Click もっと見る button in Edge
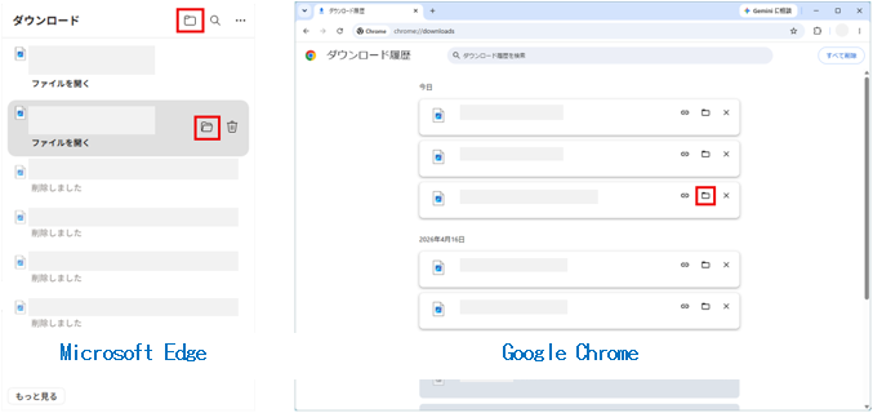The image size is (873, 413). pos(36,396)
